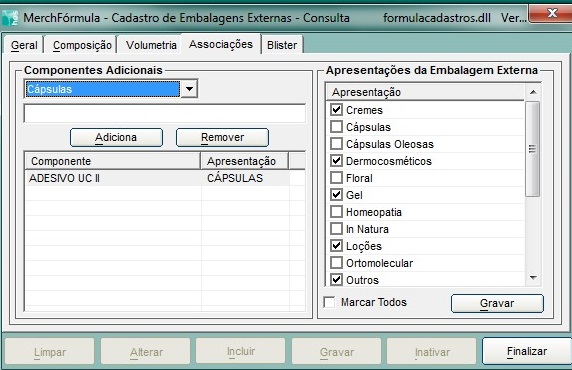The image size is (572, 370).
Task: Switch to the Composição tab
Action: [x=82, y=45]
